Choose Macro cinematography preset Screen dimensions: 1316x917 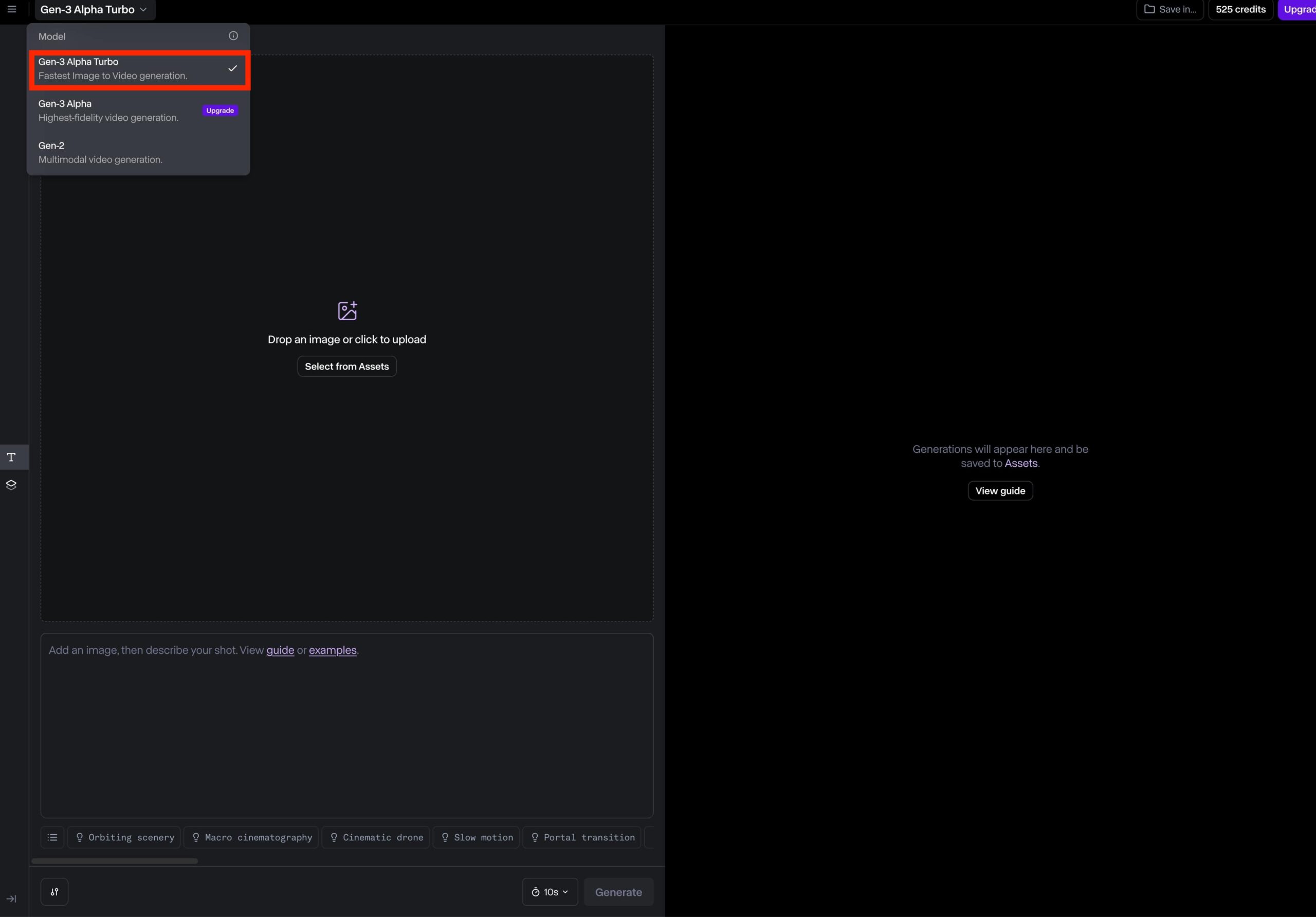pos(251,837)
